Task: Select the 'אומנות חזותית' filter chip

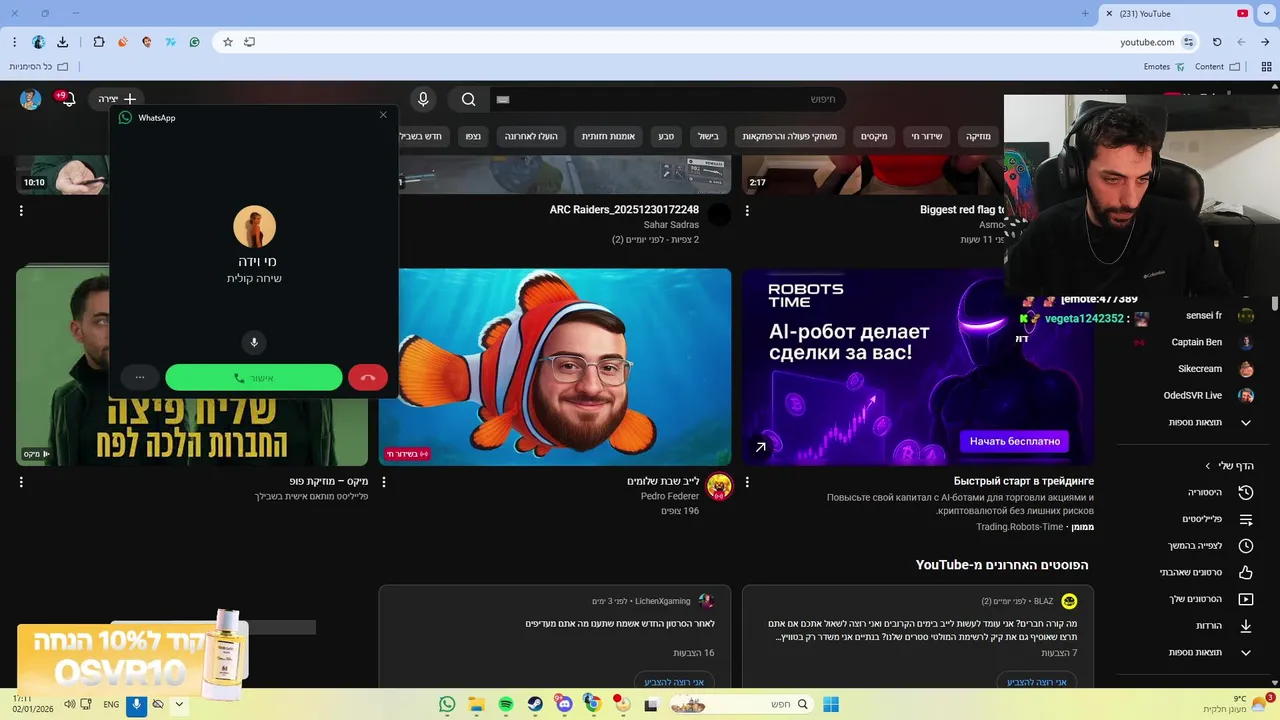Action: 608,136
